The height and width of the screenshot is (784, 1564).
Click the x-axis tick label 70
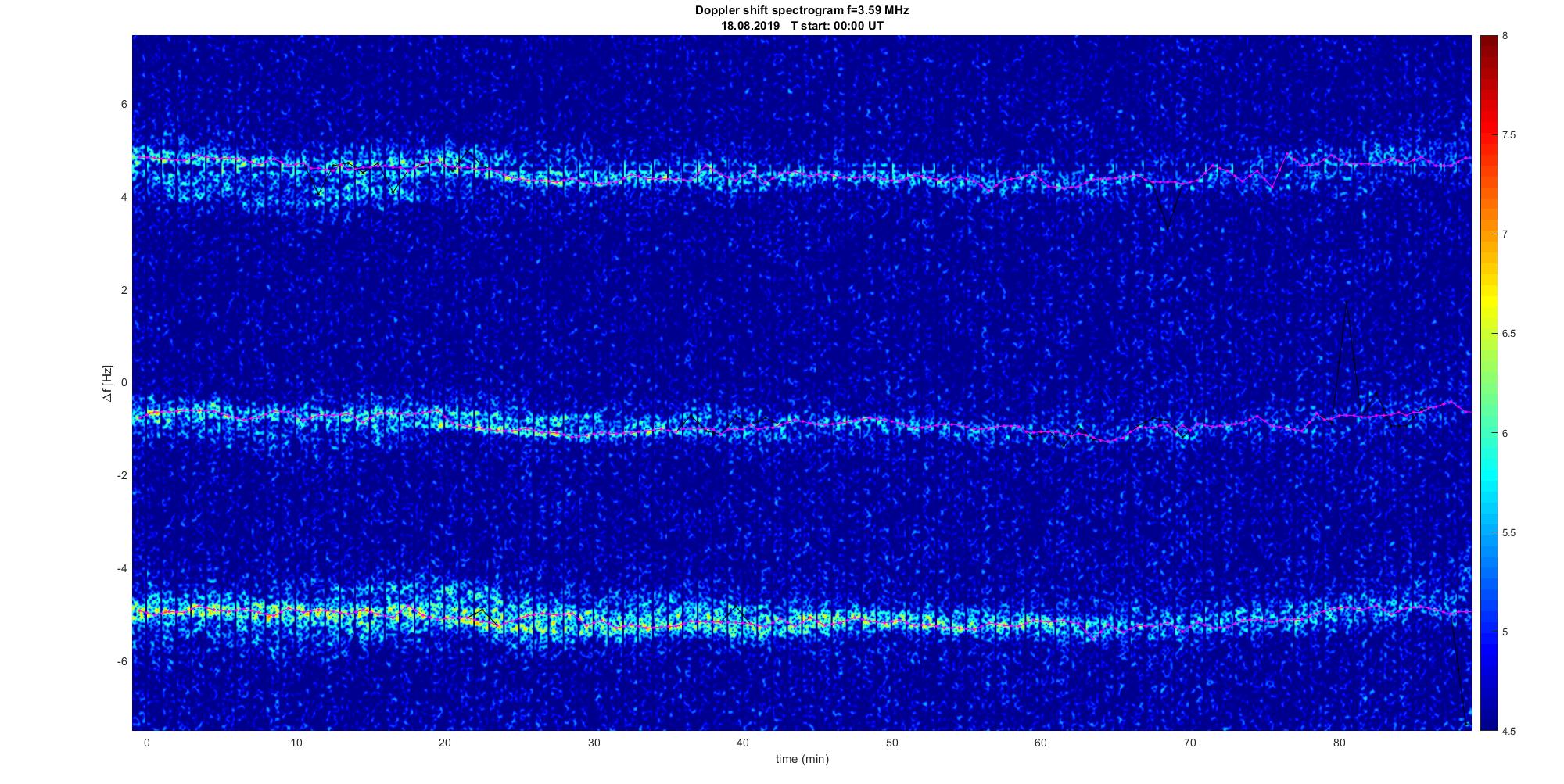(1190, 743)
